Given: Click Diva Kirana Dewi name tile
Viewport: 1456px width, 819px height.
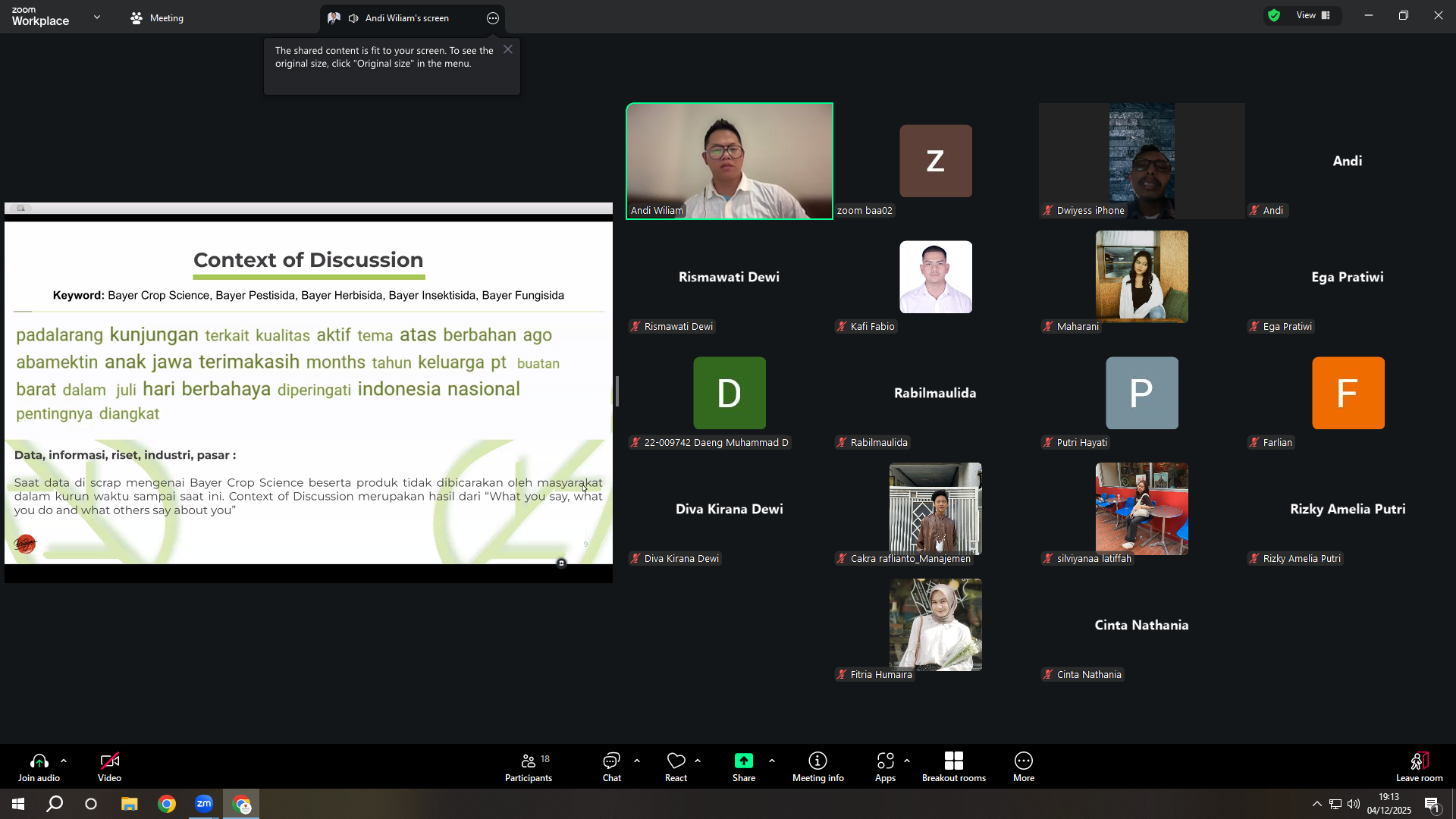Looking at the screenshot, I should tap(730, 509).
